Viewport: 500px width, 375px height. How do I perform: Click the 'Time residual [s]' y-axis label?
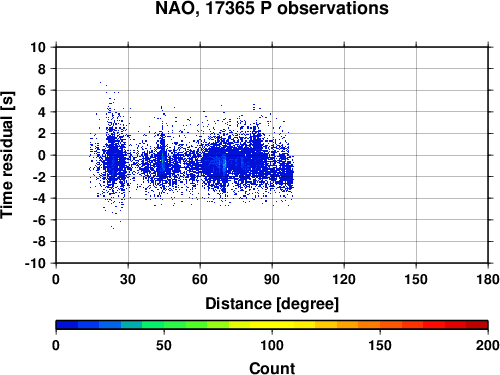(7, 155)
